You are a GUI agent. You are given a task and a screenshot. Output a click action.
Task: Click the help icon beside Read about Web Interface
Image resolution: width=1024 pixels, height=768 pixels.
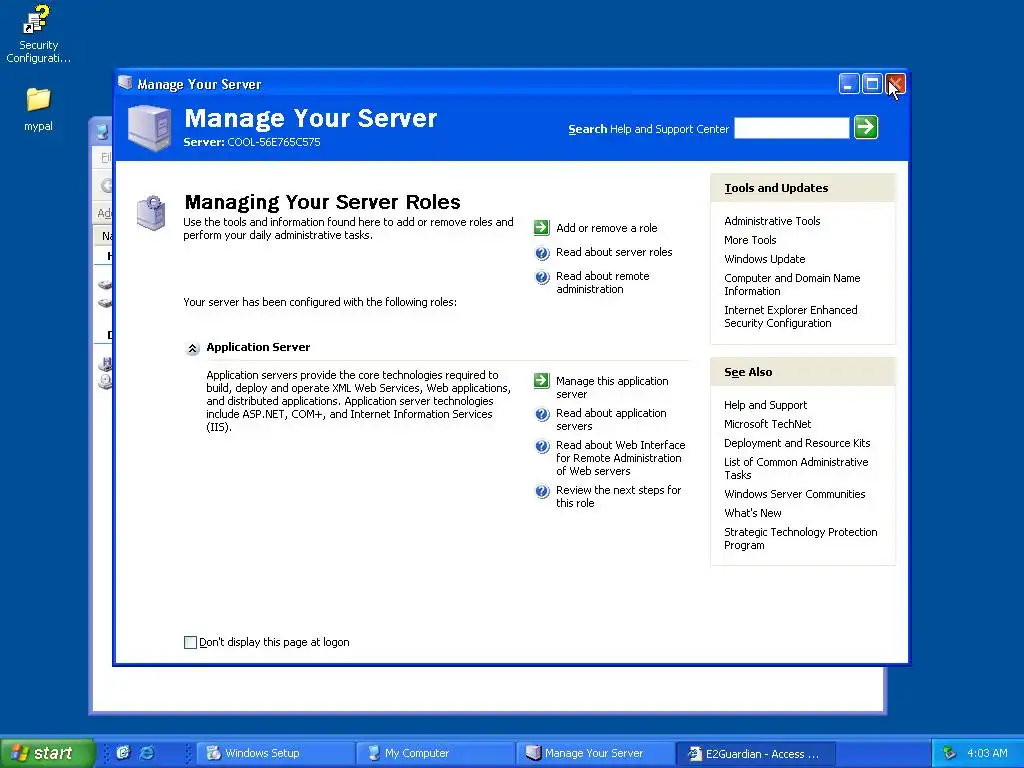pyautogui.click(x=542, y=446)
